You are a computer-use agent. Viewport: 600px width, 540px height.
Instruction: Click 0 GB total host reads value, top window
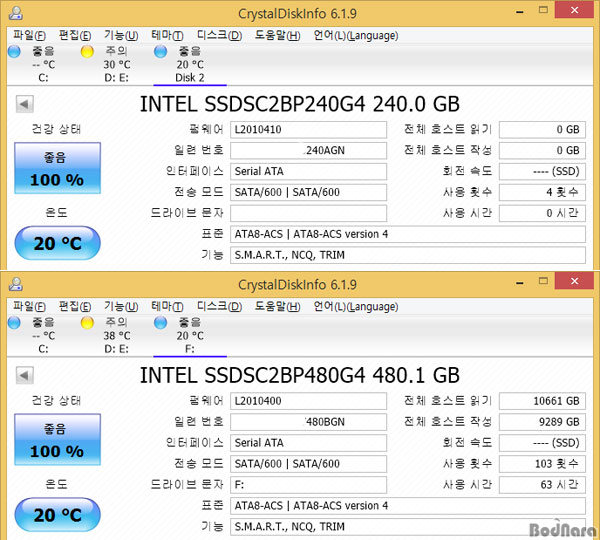click(x=542, y=129)
